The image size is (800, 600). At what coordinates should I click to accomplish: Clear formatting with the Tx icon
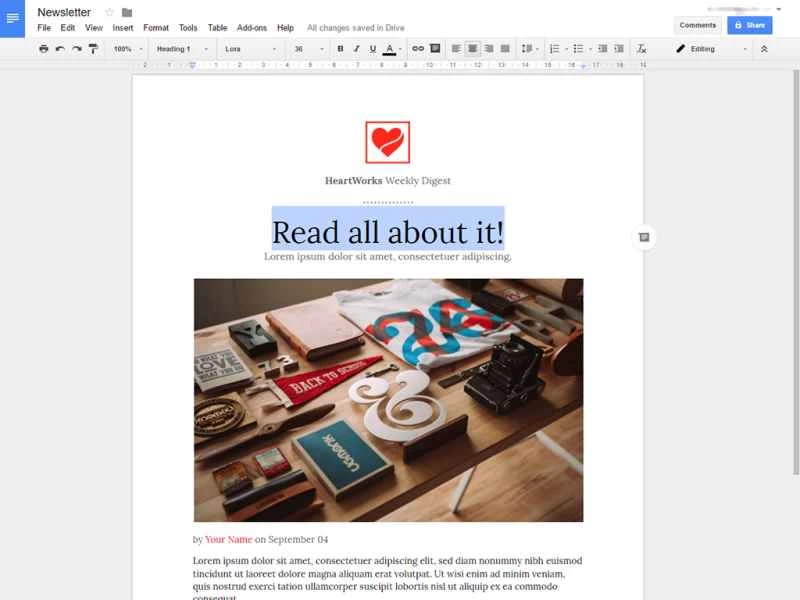pyautogui.click(x=640, y=47)
